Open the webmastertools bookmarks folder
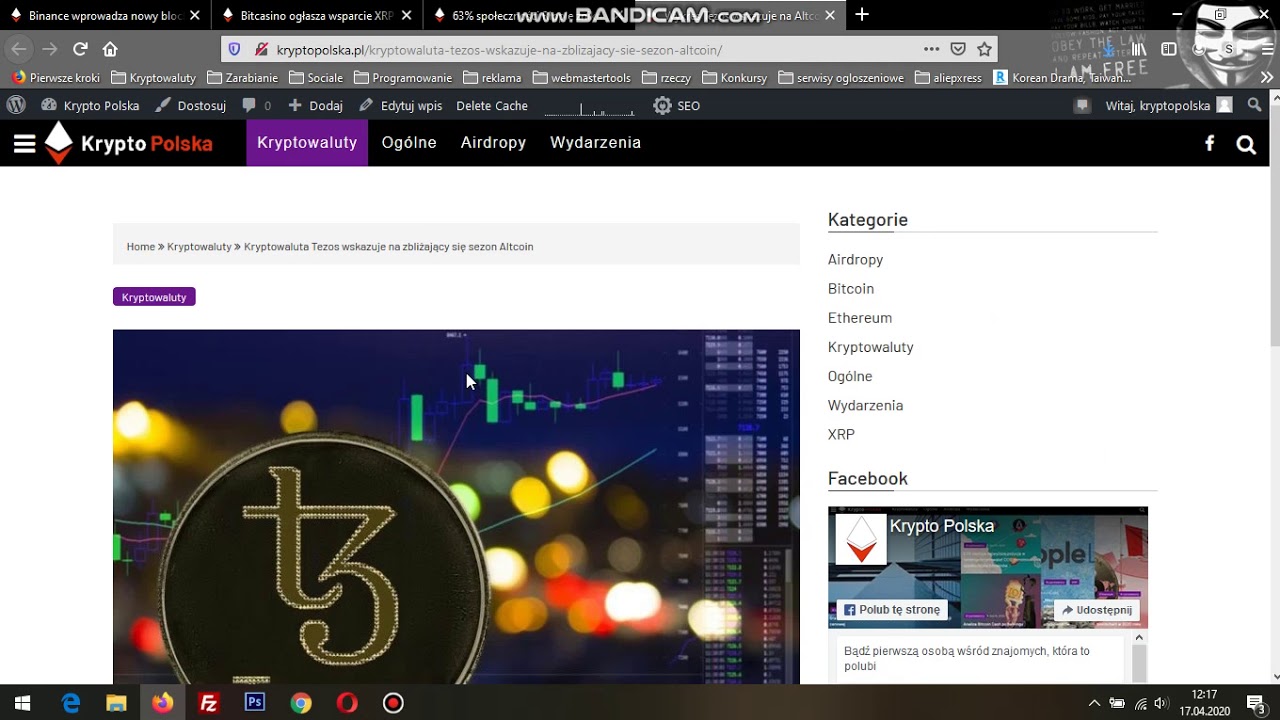Viewport: 1280px width, 720px height. coord(582,77)
